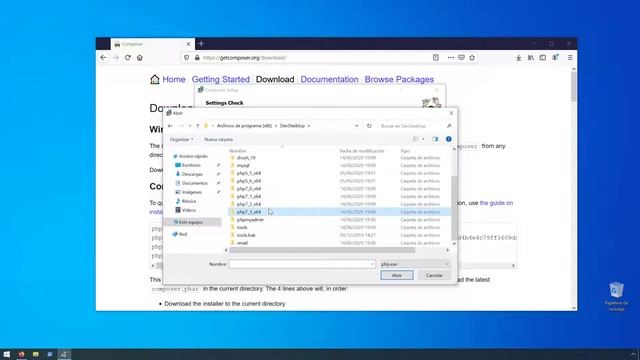Open Firefox downloads arrow icon
Viewport: 640px width, 360px height.
click(x=518, y=58)
